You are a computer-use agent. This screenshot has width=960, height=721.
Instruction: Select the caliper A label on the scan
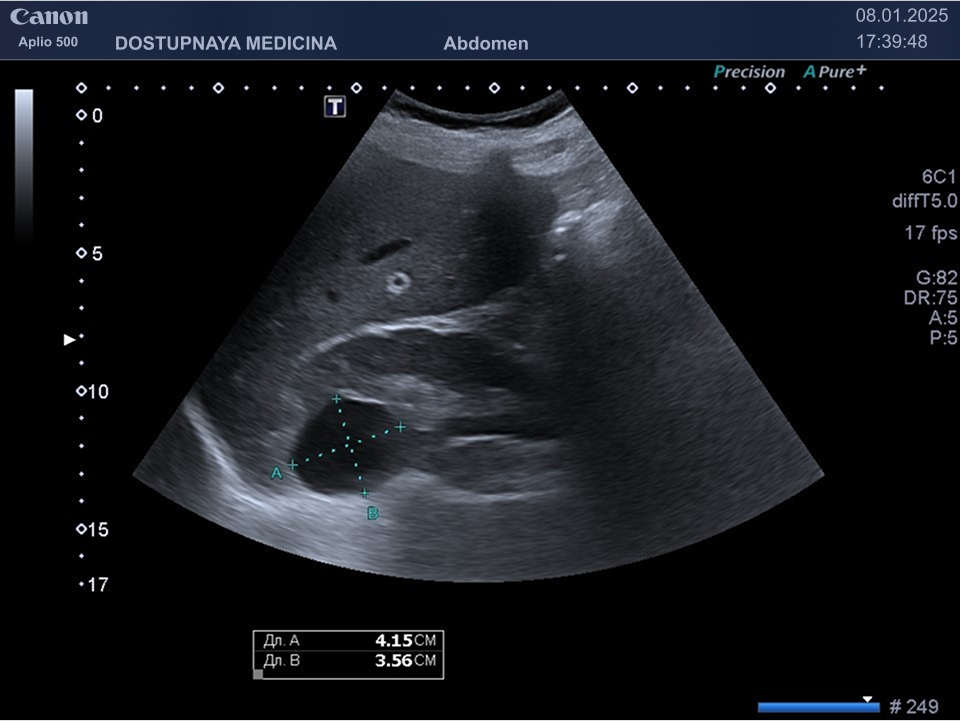pos(277,473)
